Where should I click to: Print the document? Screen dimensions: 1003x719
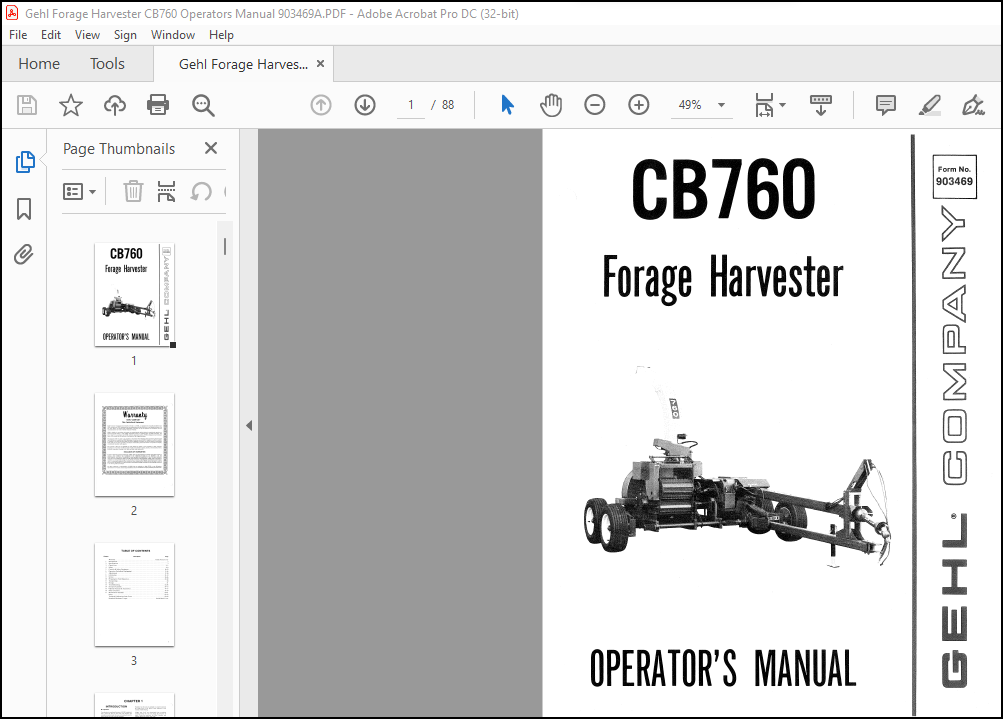[x=158, y=105]
